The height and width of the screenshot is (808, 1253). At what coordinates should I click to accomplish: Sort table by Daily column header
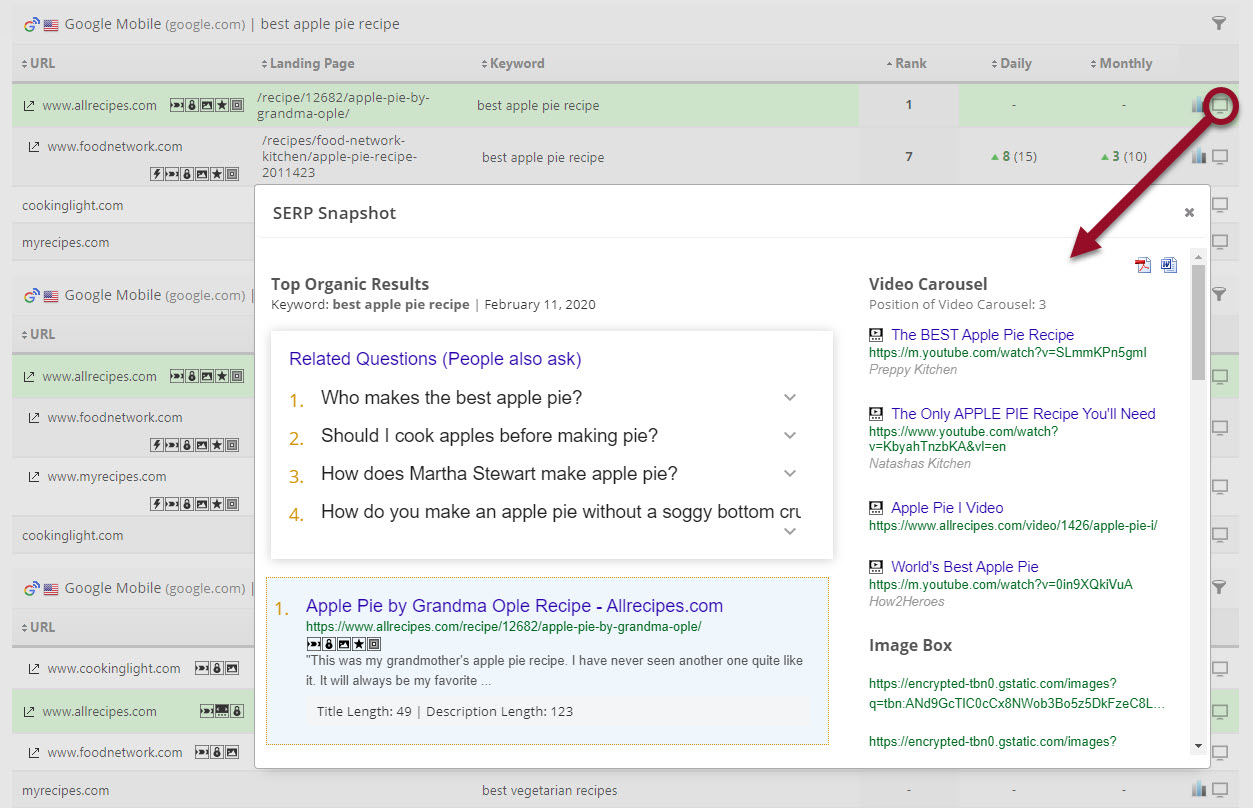(x=1014, y=63)
